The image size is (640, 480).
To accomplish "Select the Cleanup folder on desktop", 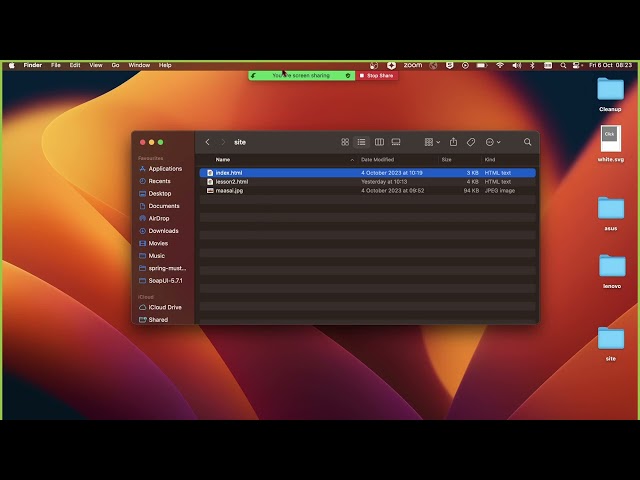I will point(610,95).
